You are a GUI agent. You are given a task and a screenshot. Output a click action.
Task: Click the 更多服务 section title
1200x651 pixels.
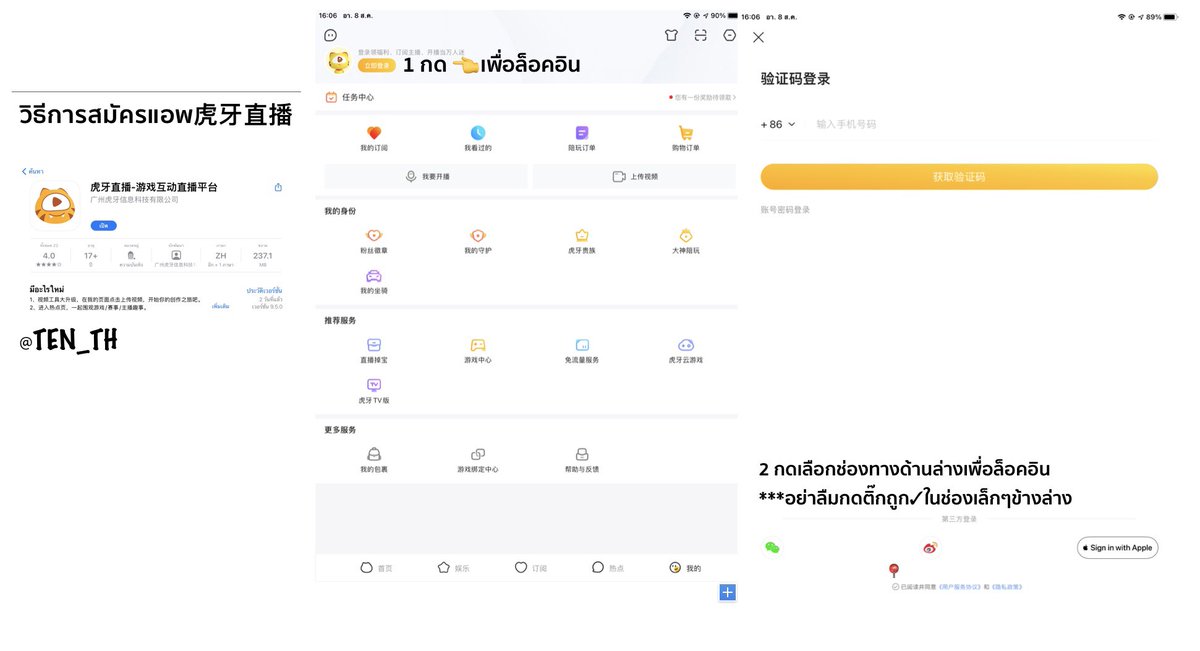coord(339,430)
